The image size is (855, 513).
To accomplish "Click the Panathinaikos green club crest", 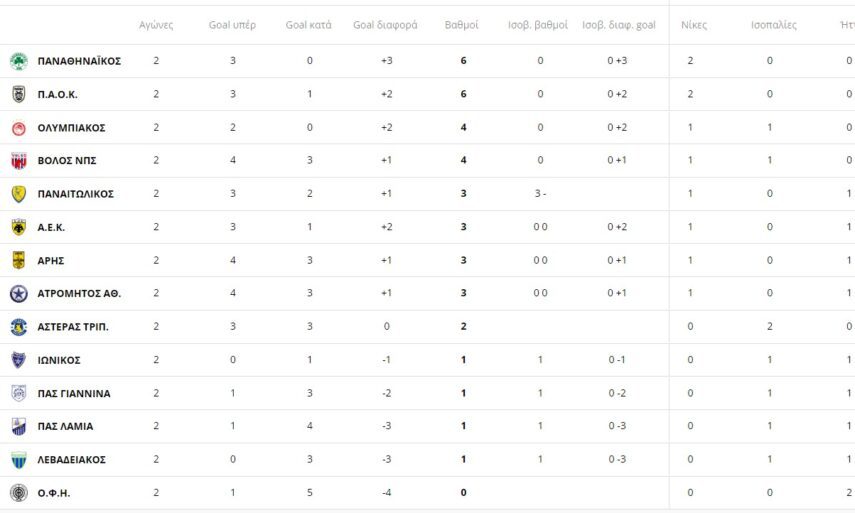I will (x=18, y=61).
